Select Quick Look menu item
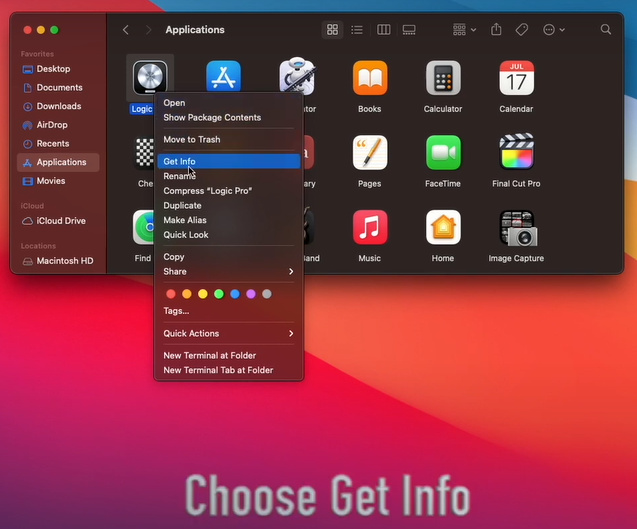Image resolution: width=637 pixels, height=529 pixels. point(229,235)
